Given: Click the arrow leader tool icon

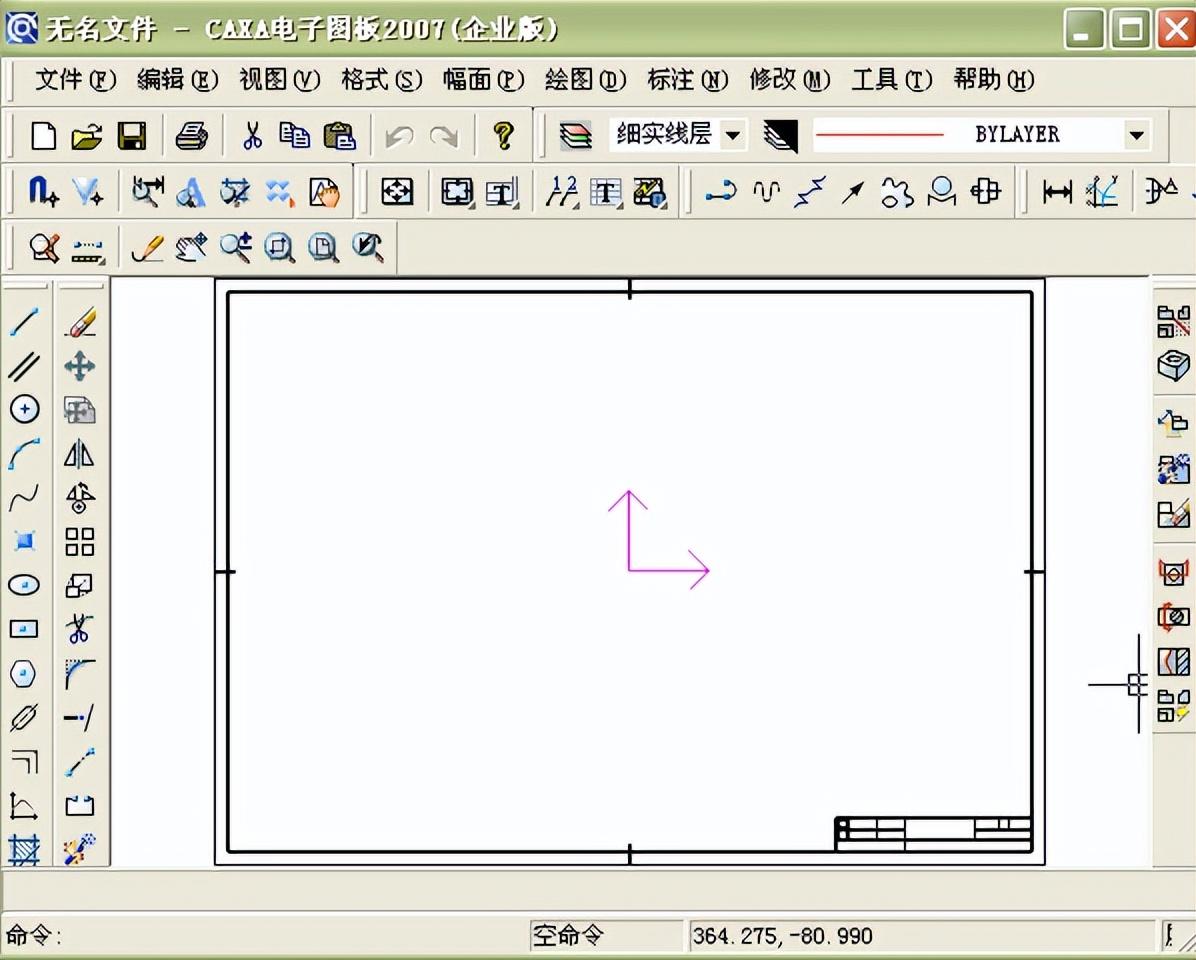Looking at the screenshot, I should (x=853, y=192).
